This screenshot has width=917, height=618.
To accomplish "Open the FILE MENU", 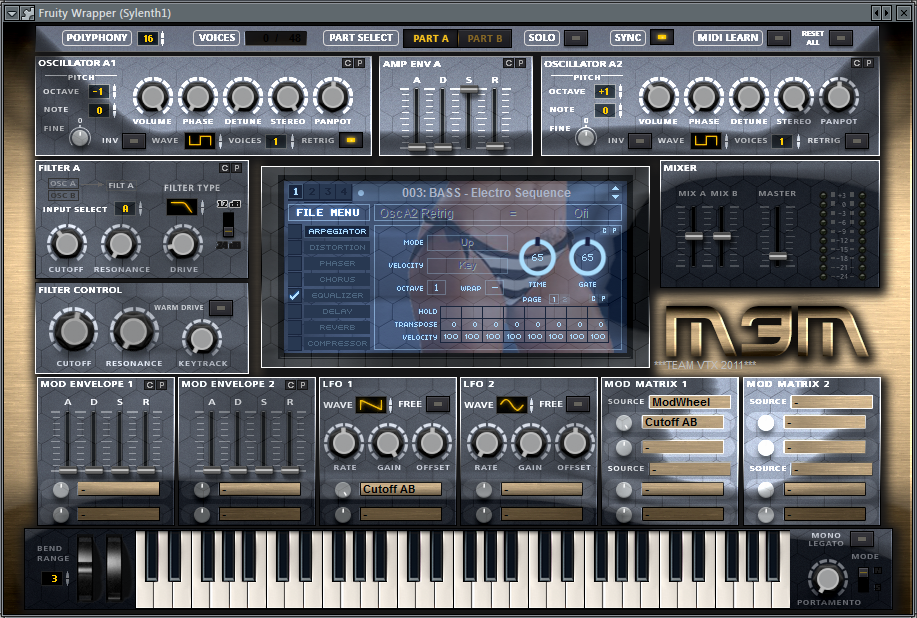I will (x=330, y=212).
